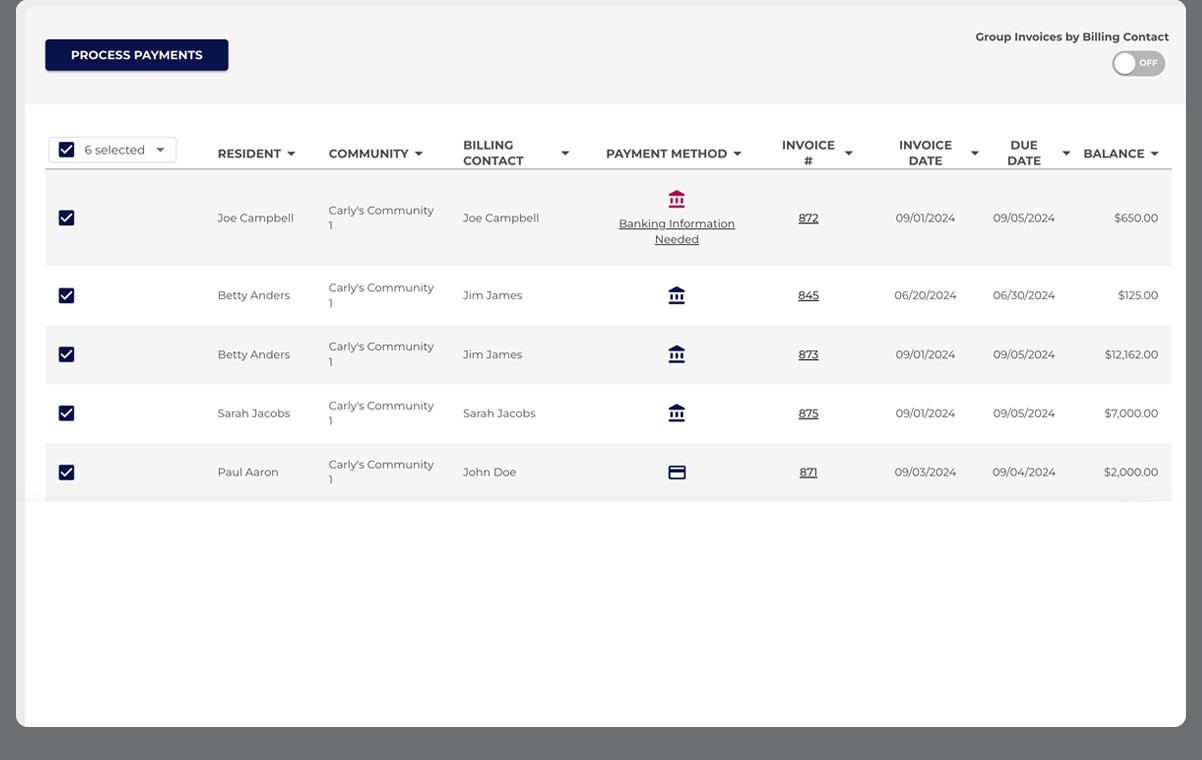Click John Doe billing contact

[x=490, y=472]
